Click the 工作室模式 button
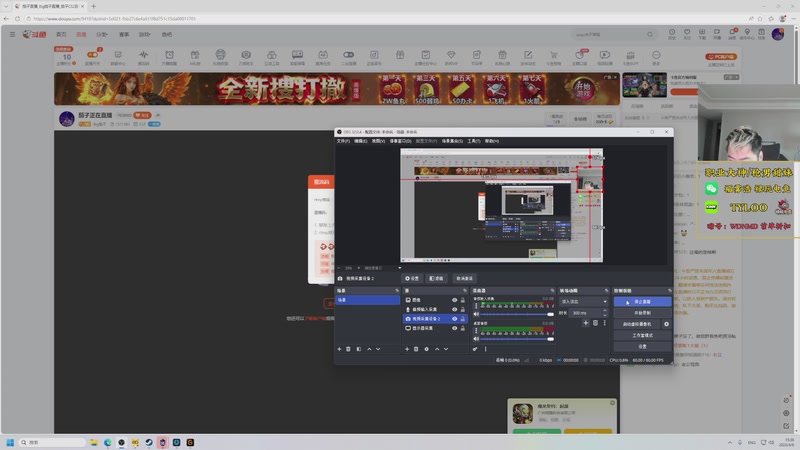The height and width of the screenshot is (450, 800). (x=642, y=335)
